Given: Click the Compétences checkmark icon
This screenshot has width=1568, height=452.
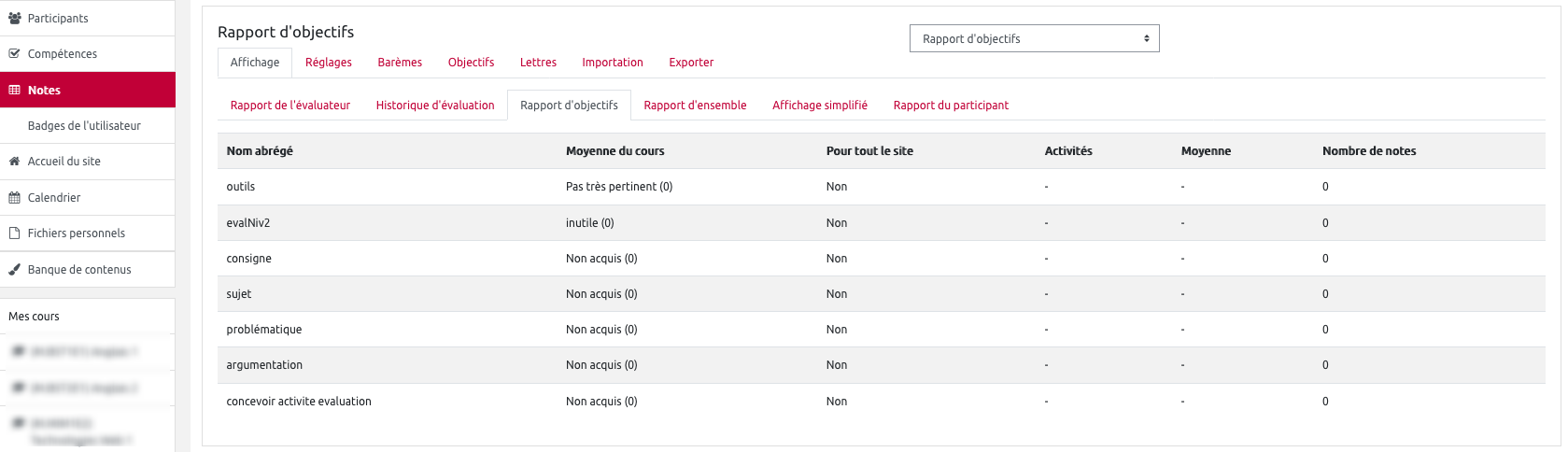Looking at the screenshot, I should pyautogui.click(x=14, y=53).
